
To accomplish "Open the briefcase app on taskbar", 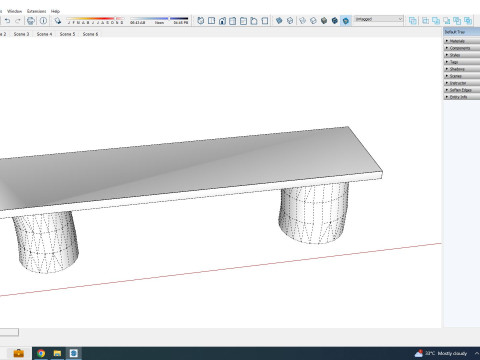I will [19, 353].
